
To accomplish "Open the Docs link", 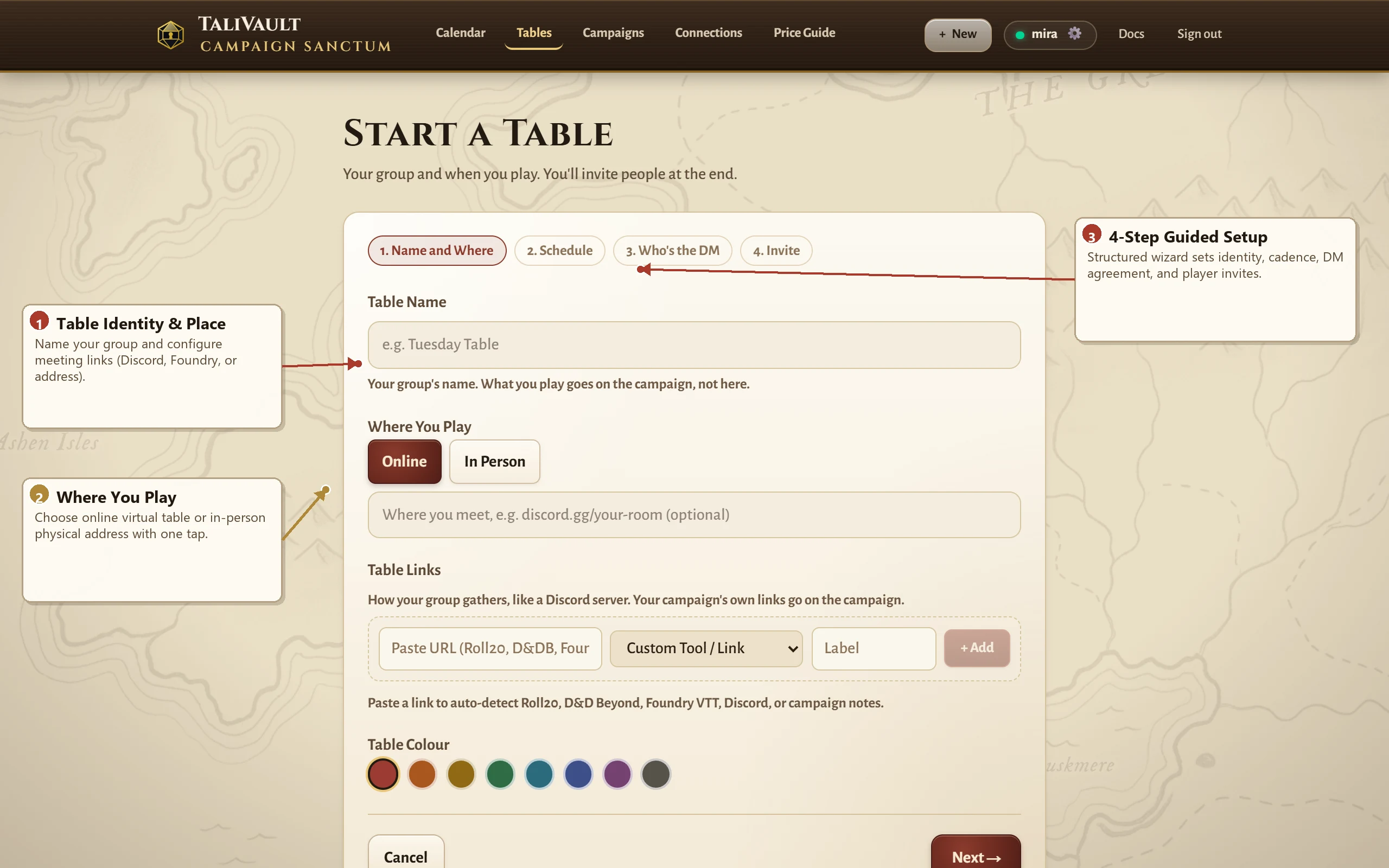I will (1131, 34).
